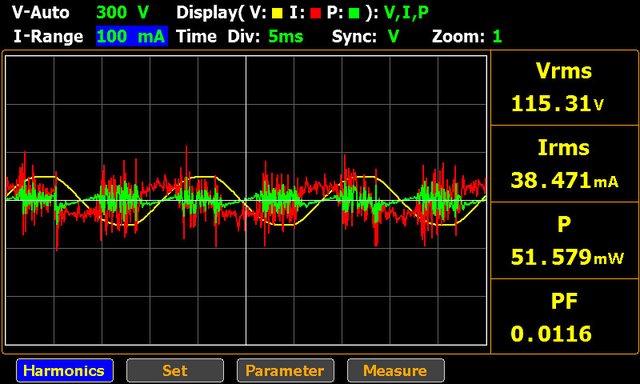This screenshot has width=640, height=384.
Task: Change the Zoom factor value 1
Action: (x=497, y=36)
